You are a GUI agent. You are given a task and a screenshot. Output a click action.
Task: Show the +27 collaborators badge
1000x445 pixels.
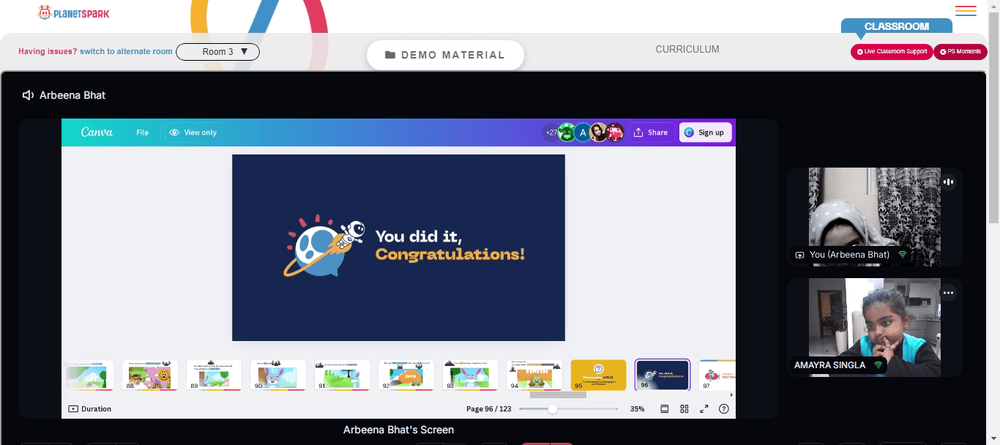[x=550, y=133]
